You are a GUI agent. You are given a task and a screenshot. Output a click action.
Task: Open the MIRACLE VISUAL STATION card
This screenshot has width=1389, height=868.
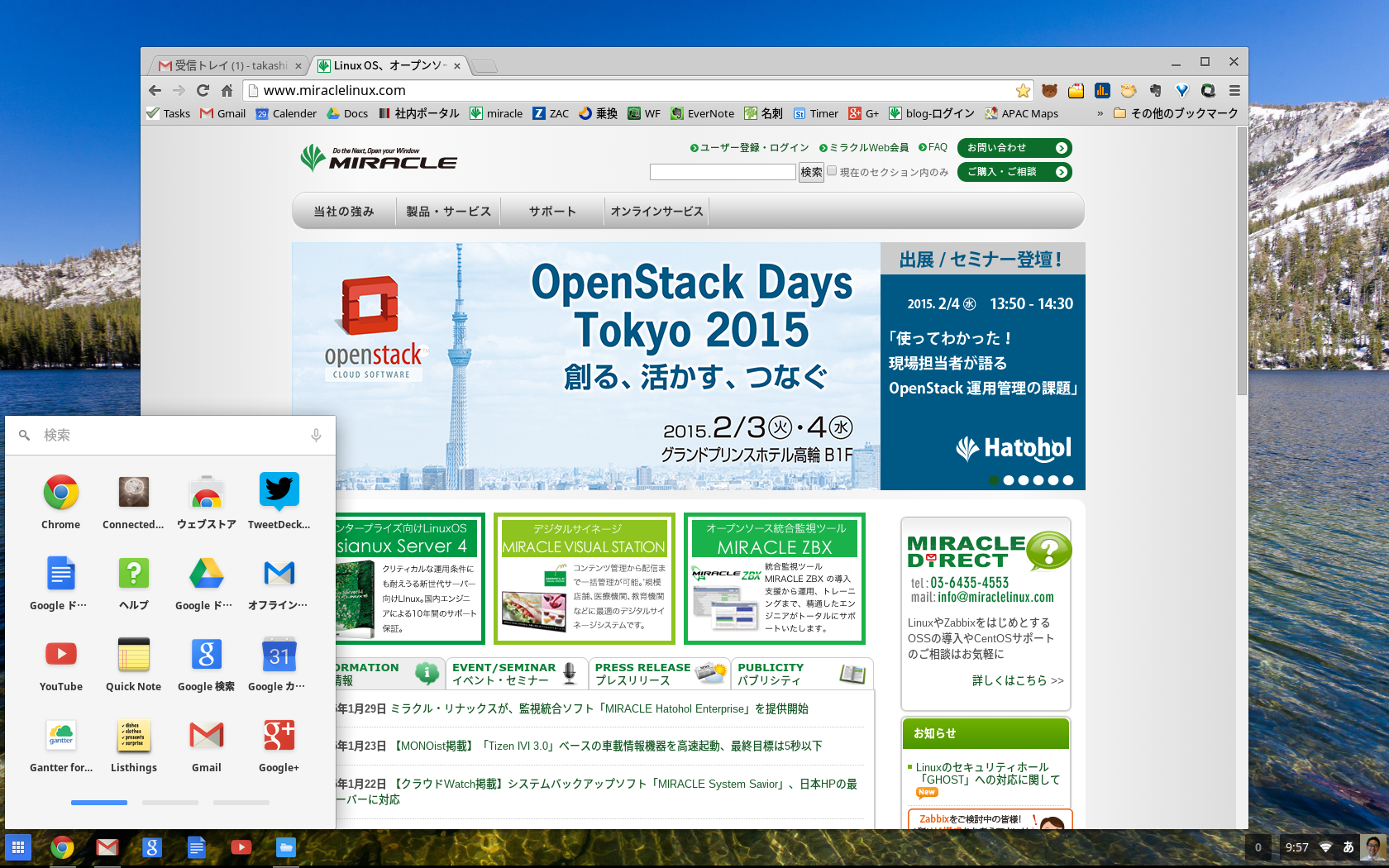pyautogui.click(x=585, y=579)
